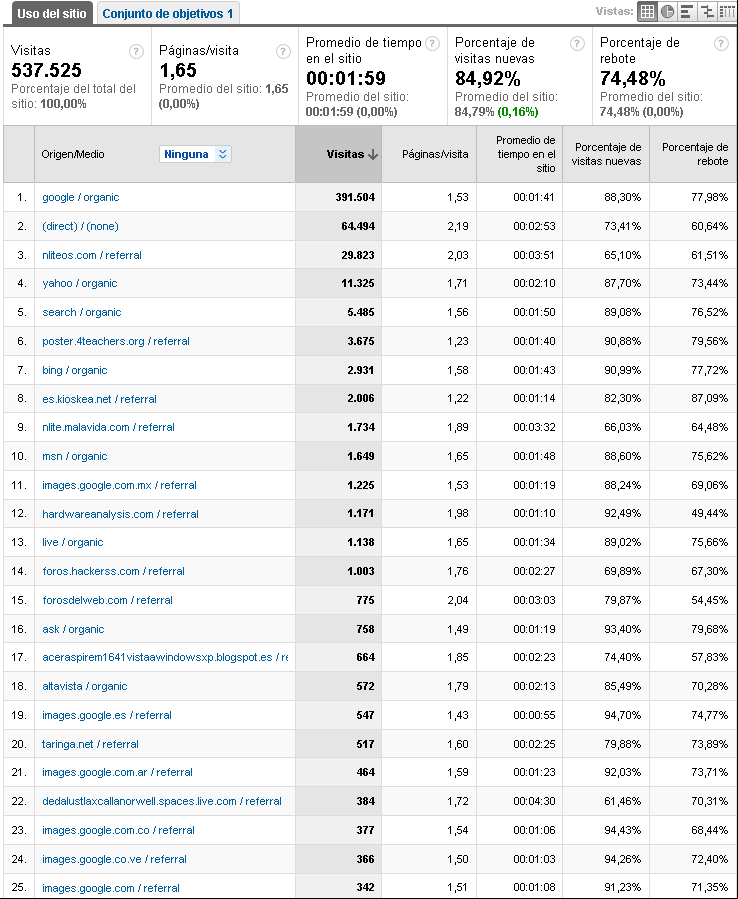Viewport: 738px width, 899px height.
Task: Click the 00:01:59 average time figure
Action: [x=346, y=79]
